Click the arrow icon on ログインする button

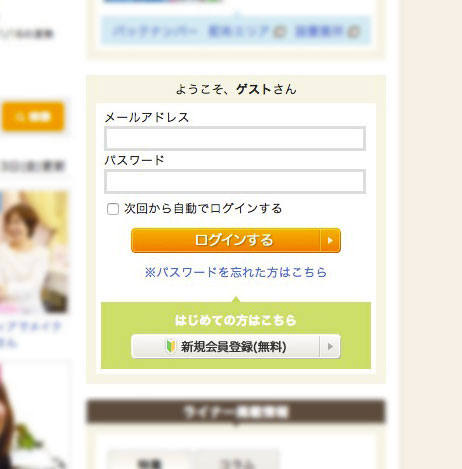tap(330, 240)
